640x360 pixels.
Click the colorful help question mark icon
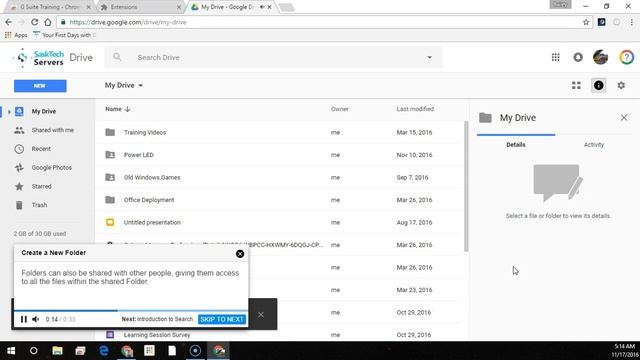pos(627,58)
